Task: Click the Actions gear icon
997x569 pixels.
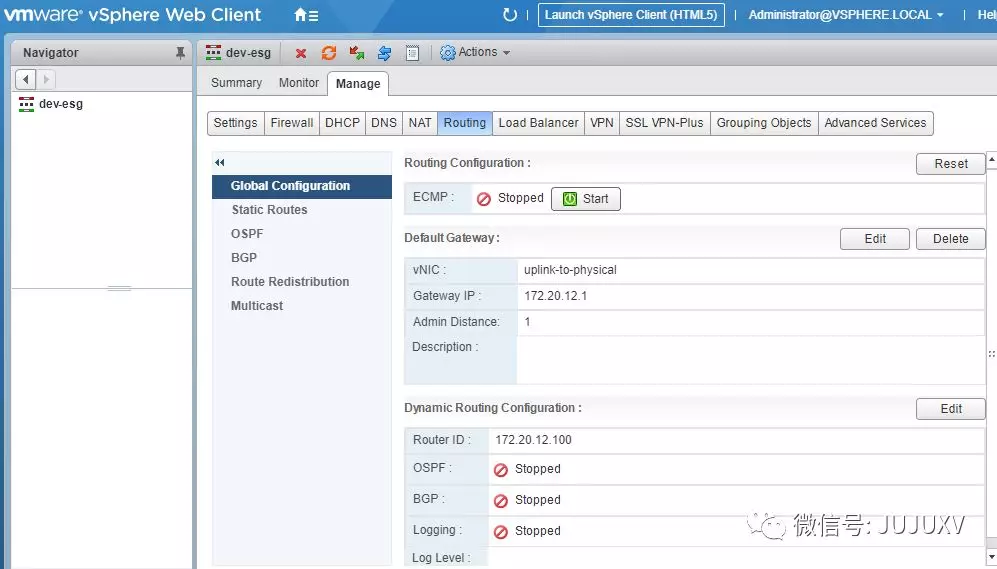Action: pos(448,53)
